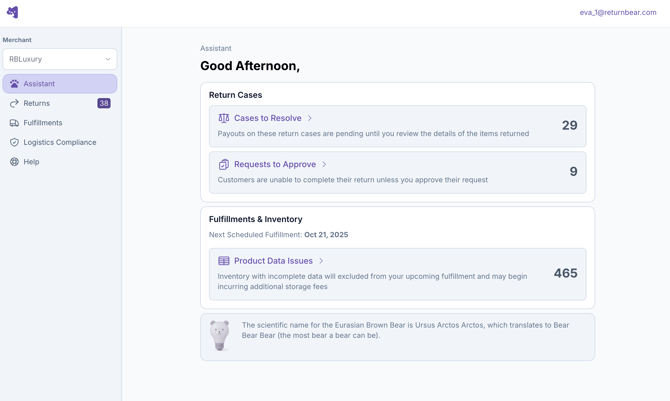The height and width of the screenshot is (401, 670).
Task: Go to Logistics Compliance page
Action: [60, 142]
